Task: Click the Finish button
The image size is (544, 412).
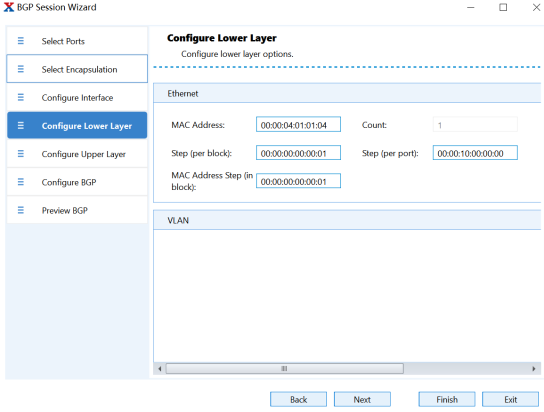Action: coord(447,400)
